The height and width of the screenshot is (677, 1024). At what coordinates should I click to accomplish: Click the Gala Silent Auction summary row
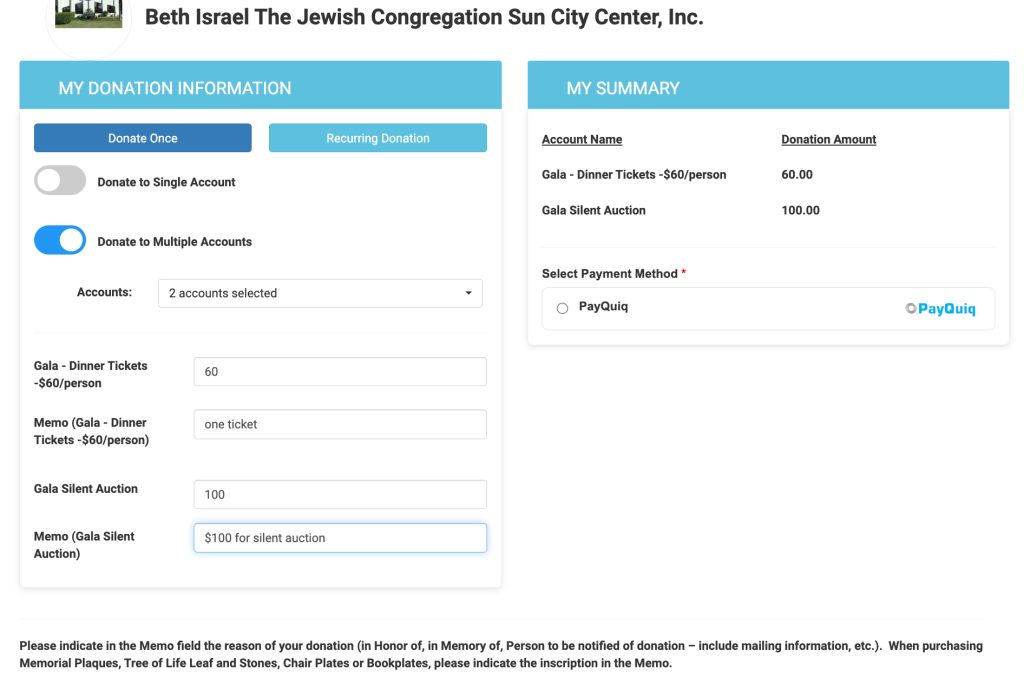pos(594,211)
